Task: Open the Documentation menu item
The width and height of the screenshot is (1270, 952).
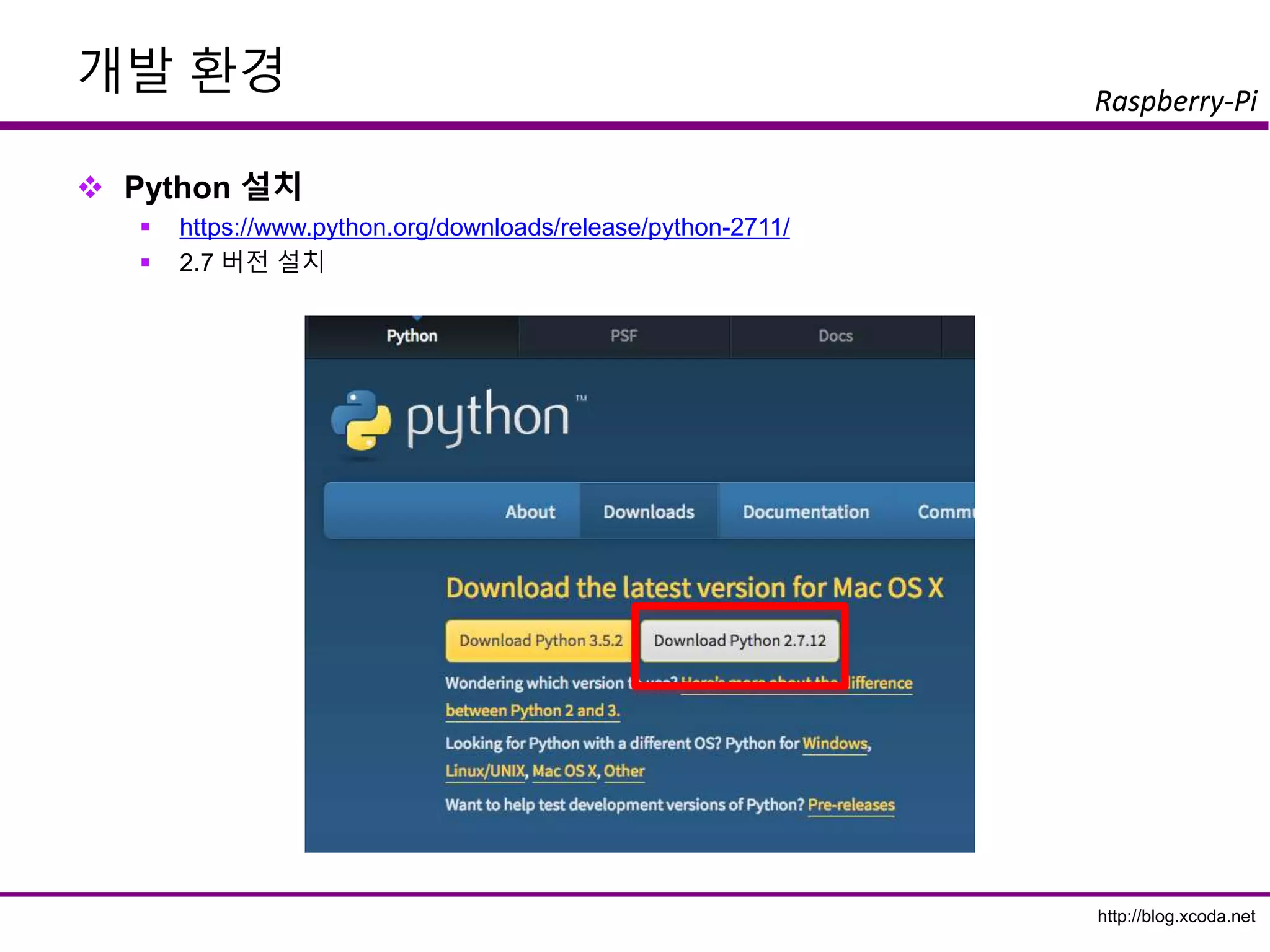Action: click(x=806, y=512)
